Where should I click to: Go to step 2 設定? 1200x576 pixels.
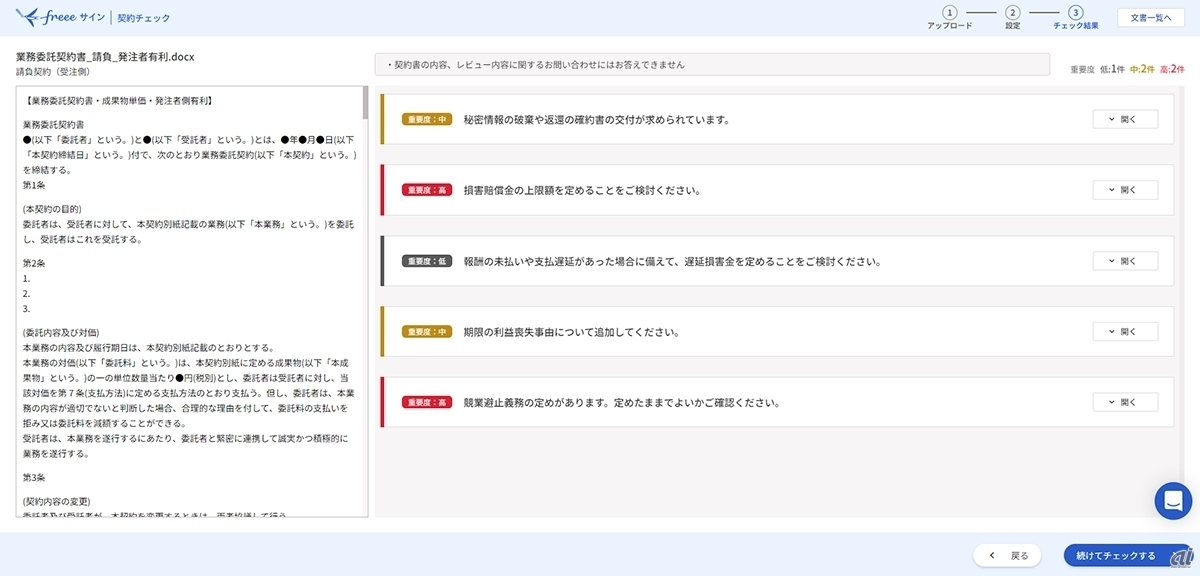1012,18
